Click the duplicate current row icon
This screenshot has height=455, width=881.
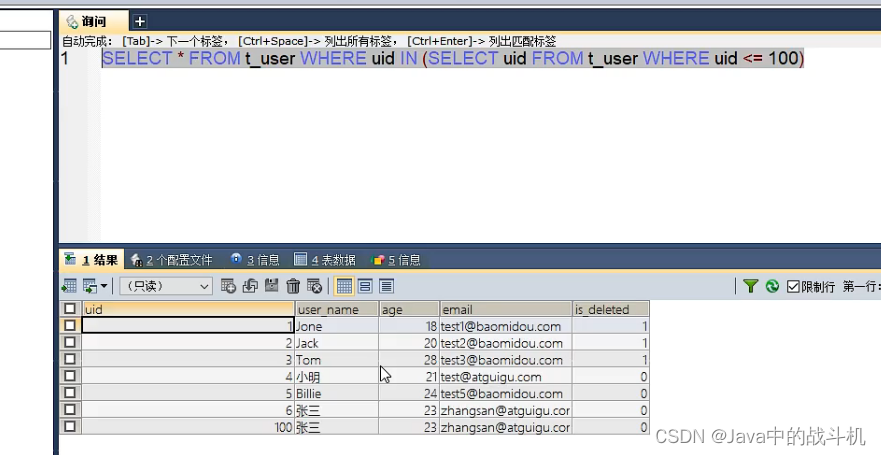pos(250,286)
